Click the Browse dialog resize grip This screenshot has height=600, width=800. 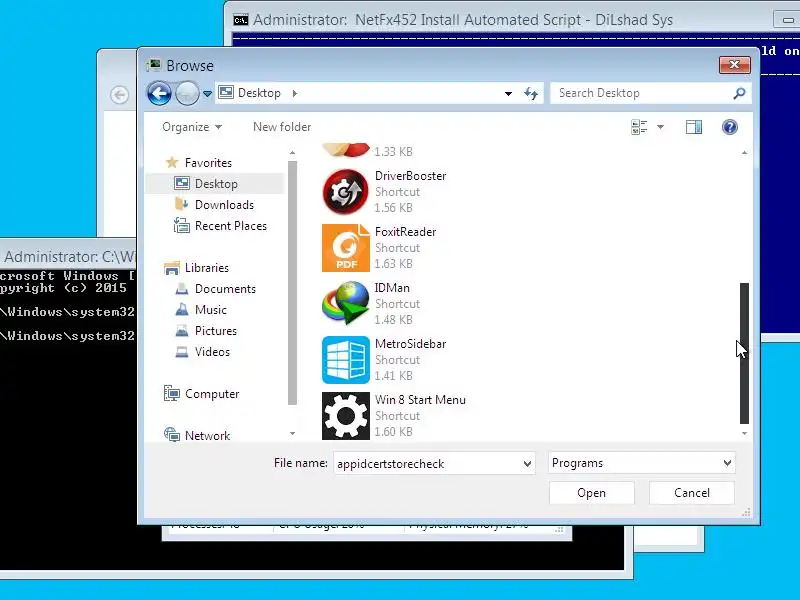[x=746, y=513]
